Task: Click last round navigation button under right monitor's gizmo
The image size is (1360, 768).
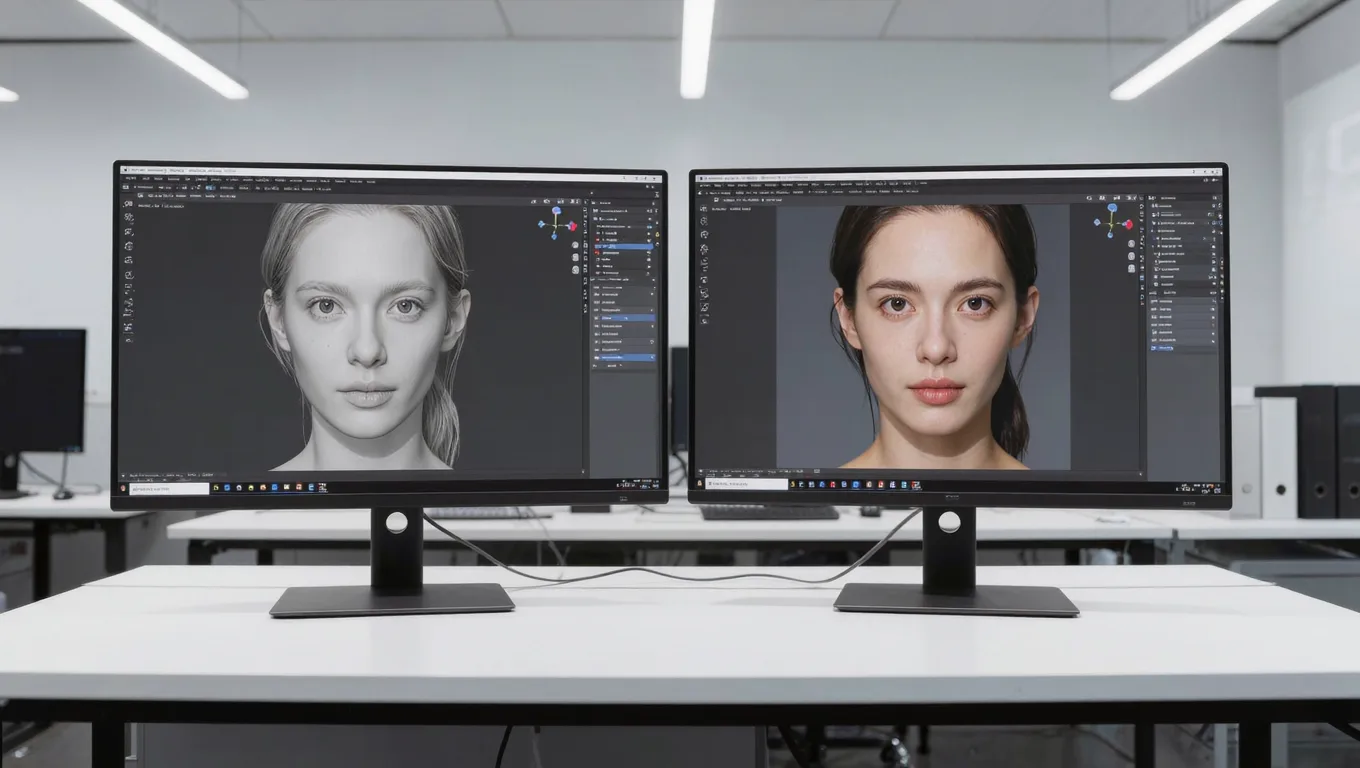Action: tap(1131, 268)
